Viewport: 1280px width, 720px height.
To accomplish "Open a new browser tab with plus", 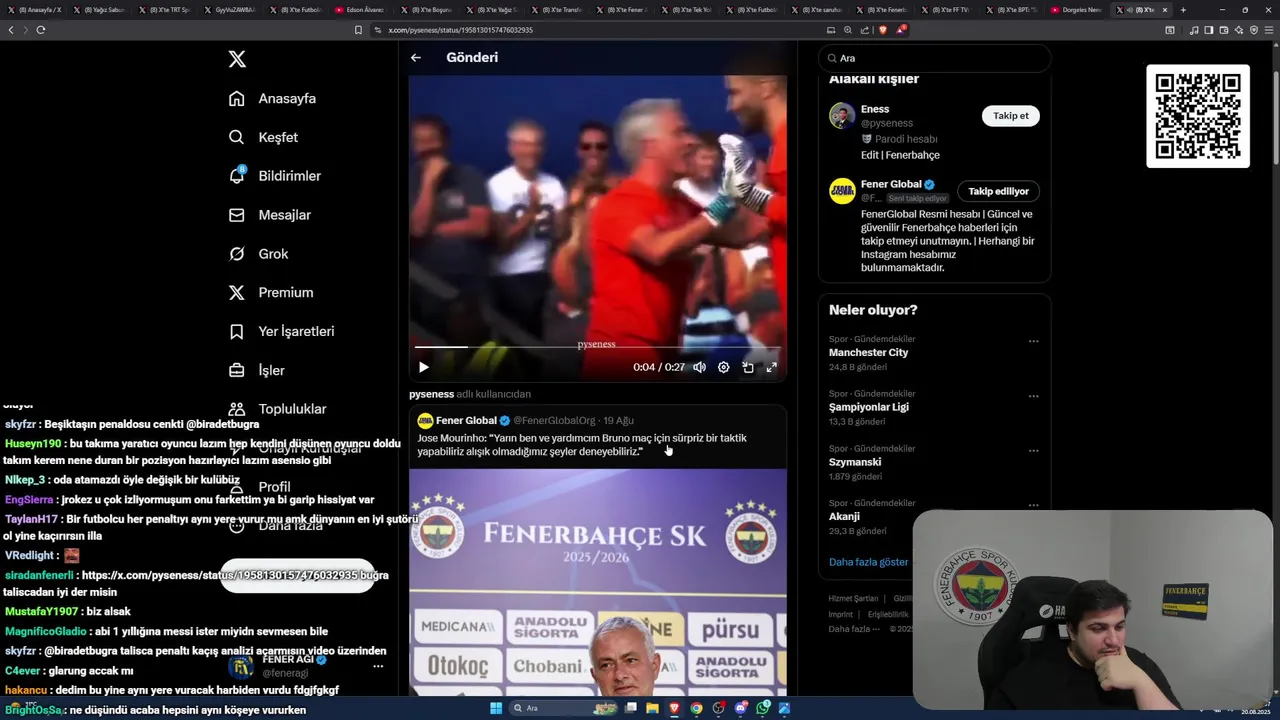I will [1183, 10].
